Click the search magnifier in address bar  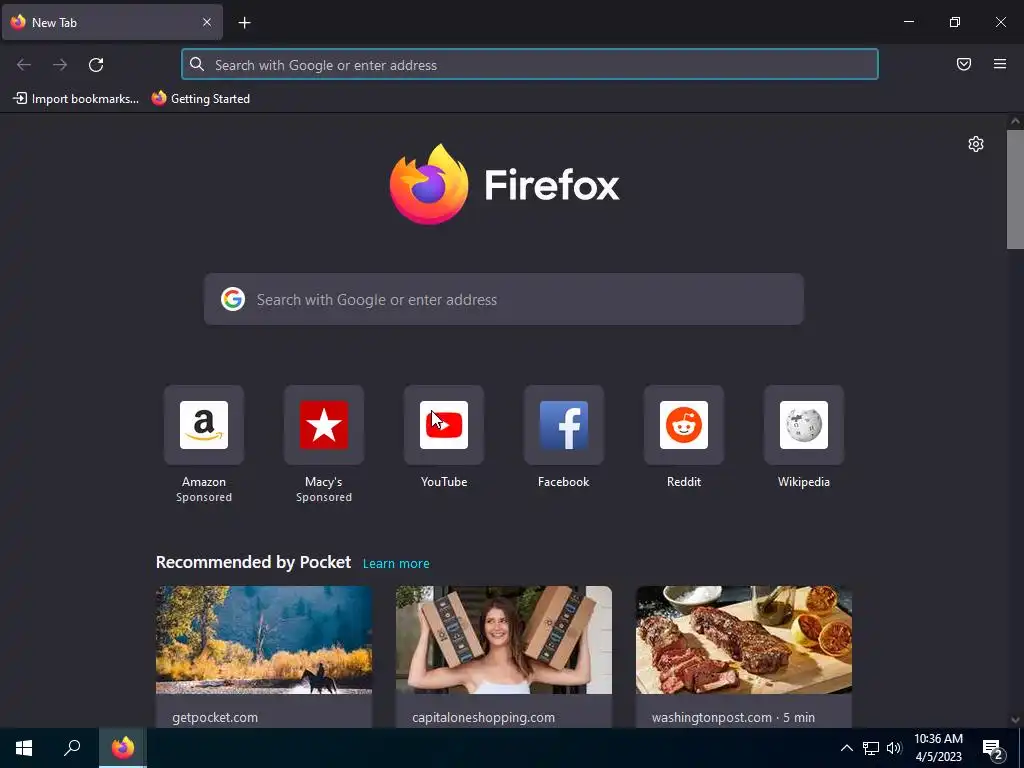(x=197, y=64)
